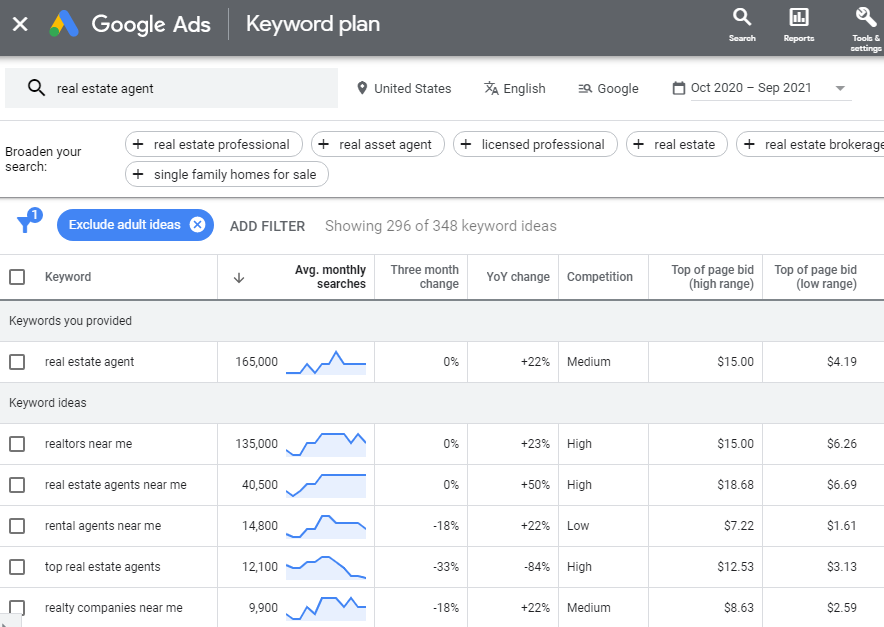Click the ADD FILTER button
The height and width of the screenshot is (627, 884).
267,226
